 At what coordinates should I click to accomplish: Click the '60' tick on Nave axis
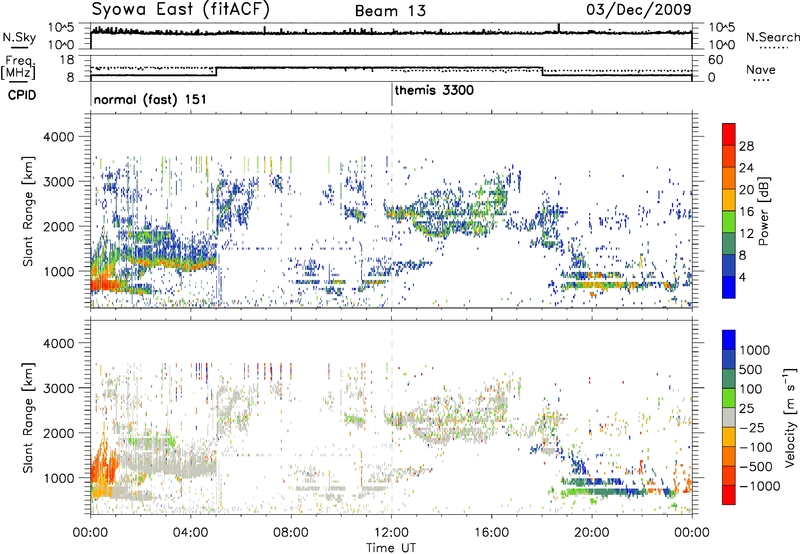pos(715,60)
